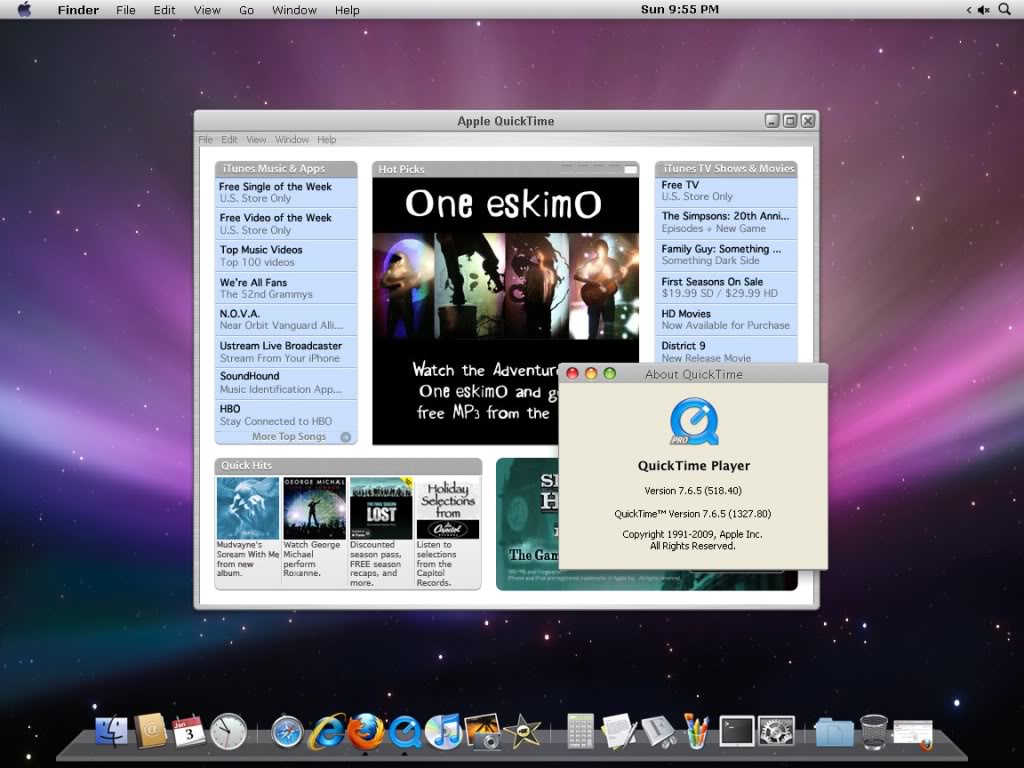1024x768 pixels.
Task: Click QuickTime Player dock icon
Action: (406, 732)
